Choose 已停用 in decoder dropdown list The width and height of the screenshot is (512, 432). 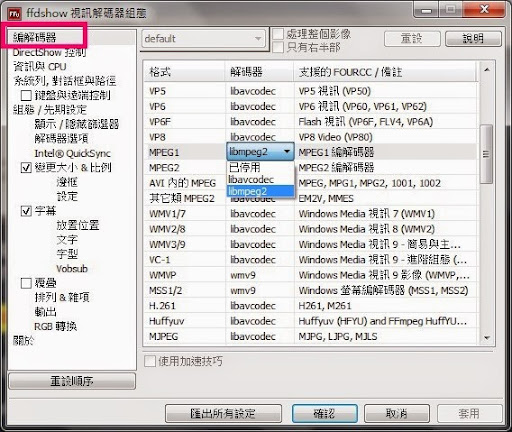[260, 167]
